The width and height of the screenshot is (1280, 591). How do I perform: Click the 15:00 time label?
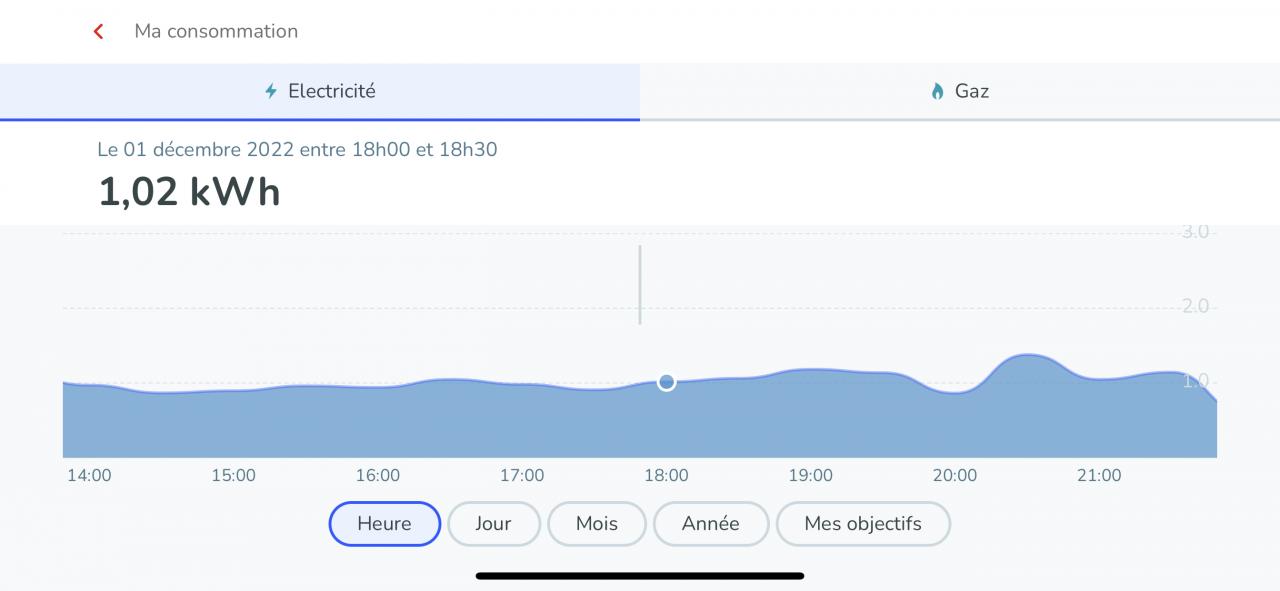(x=233, y=476)
